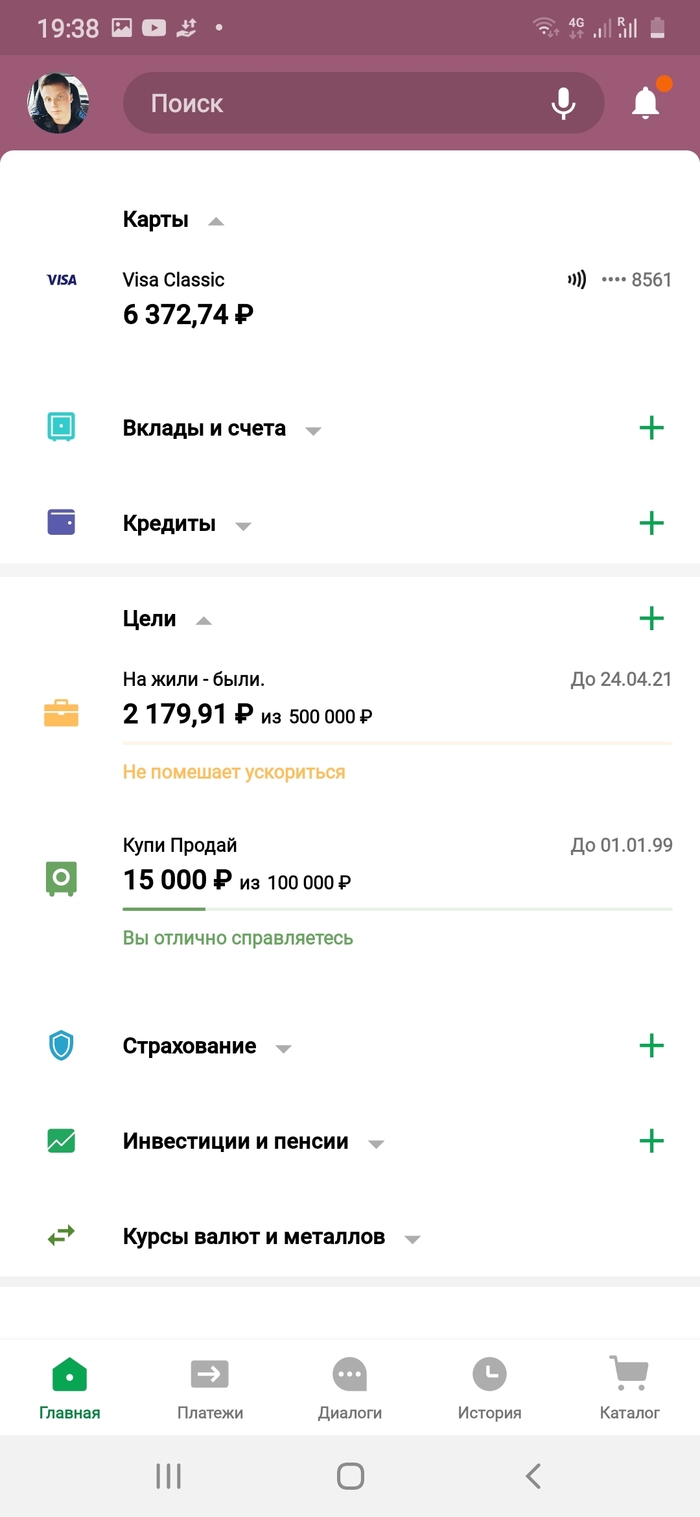Collapse the Цели section
The image size is (700, 1517).
[204, 620]
